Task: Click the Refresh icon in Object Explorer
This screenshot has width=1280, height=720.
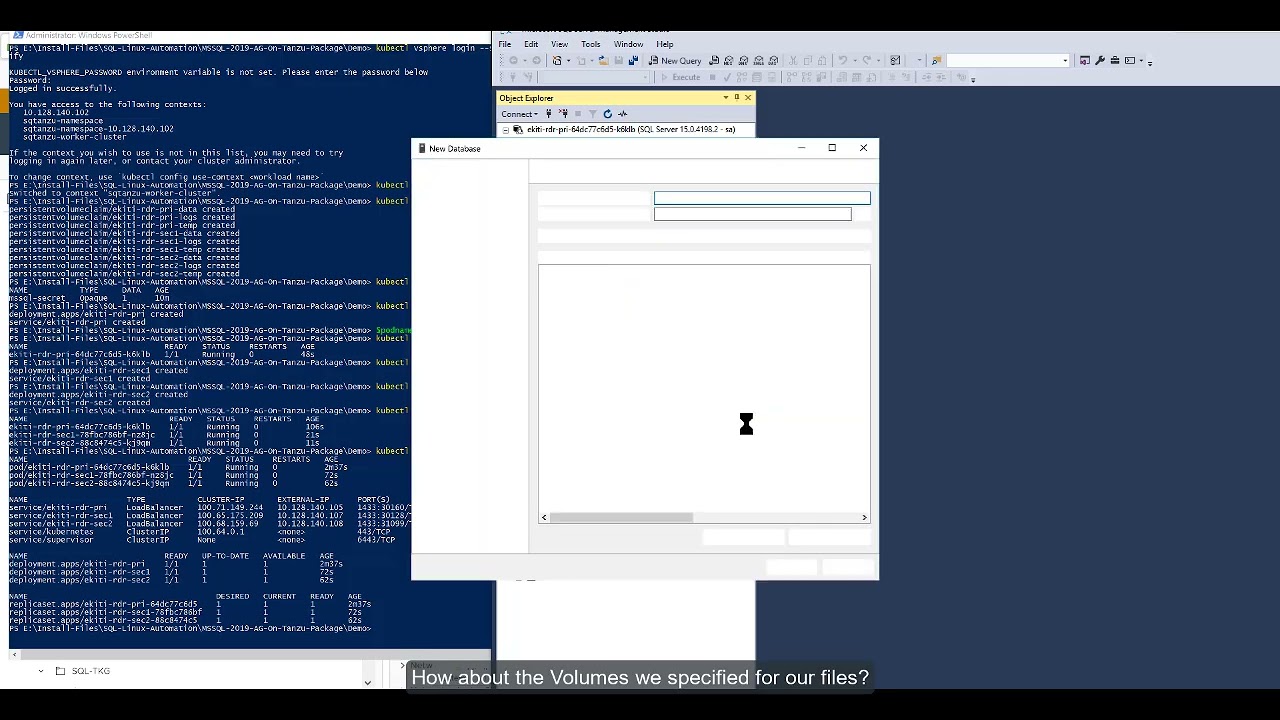Action: [607, 114]
